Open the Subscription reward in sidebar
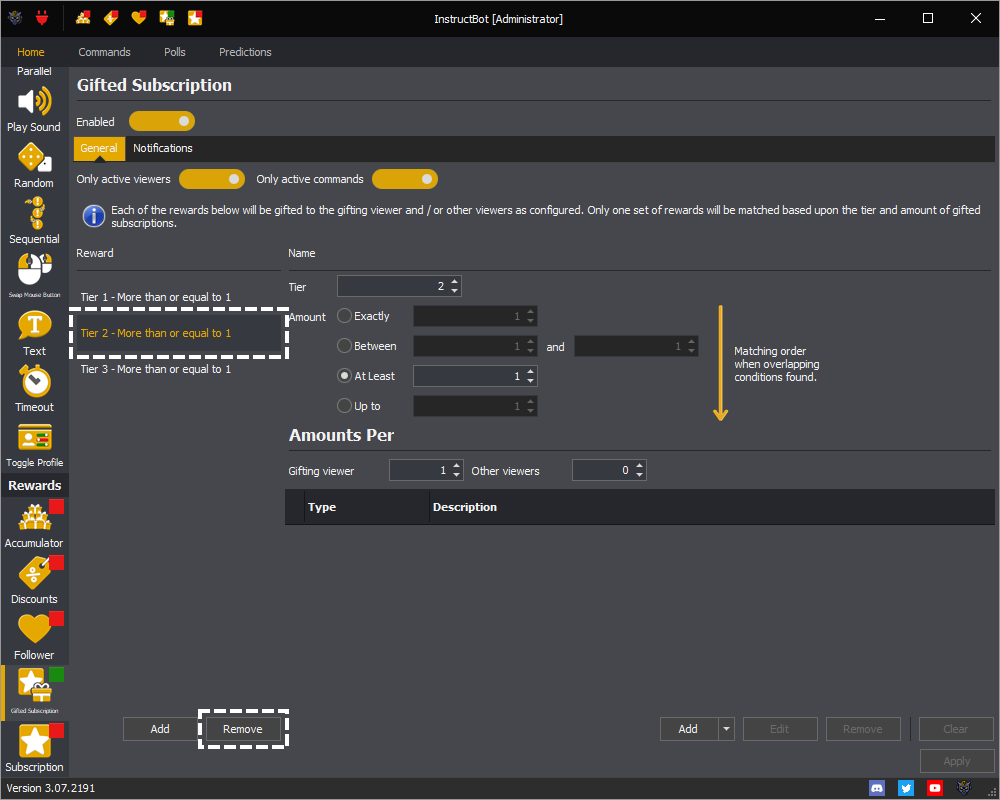The height and width of the screenshot is (800, 1000). [x=34, y=748]
